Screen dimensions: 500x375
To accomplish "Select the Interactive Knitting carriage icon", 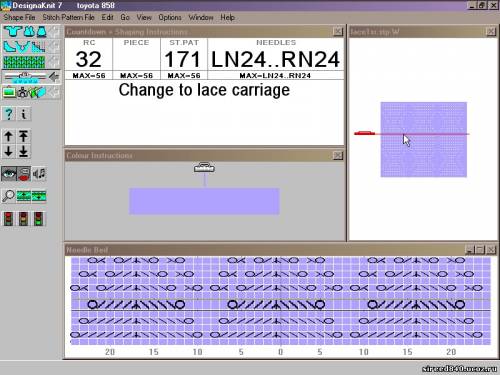I will click(x=25, y=77).
